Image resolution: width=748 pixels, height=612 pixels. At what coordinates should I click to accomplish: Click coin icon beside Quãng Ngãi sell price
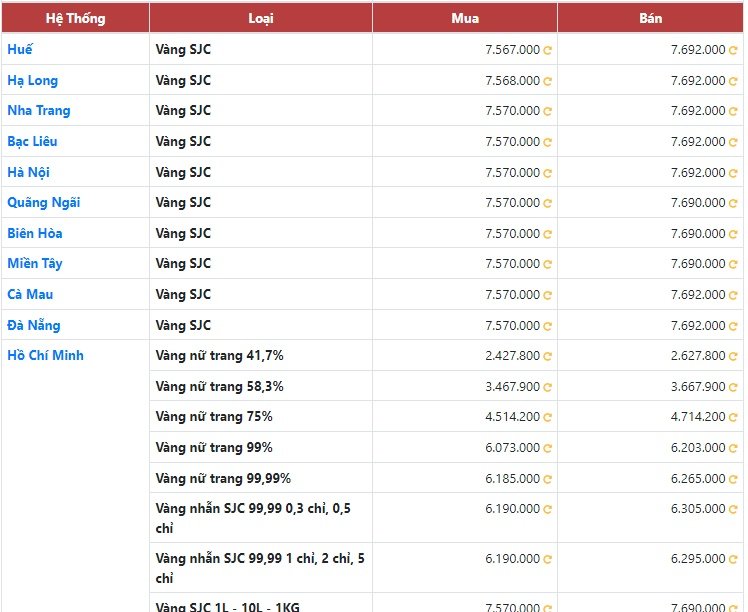pos(733,203)
